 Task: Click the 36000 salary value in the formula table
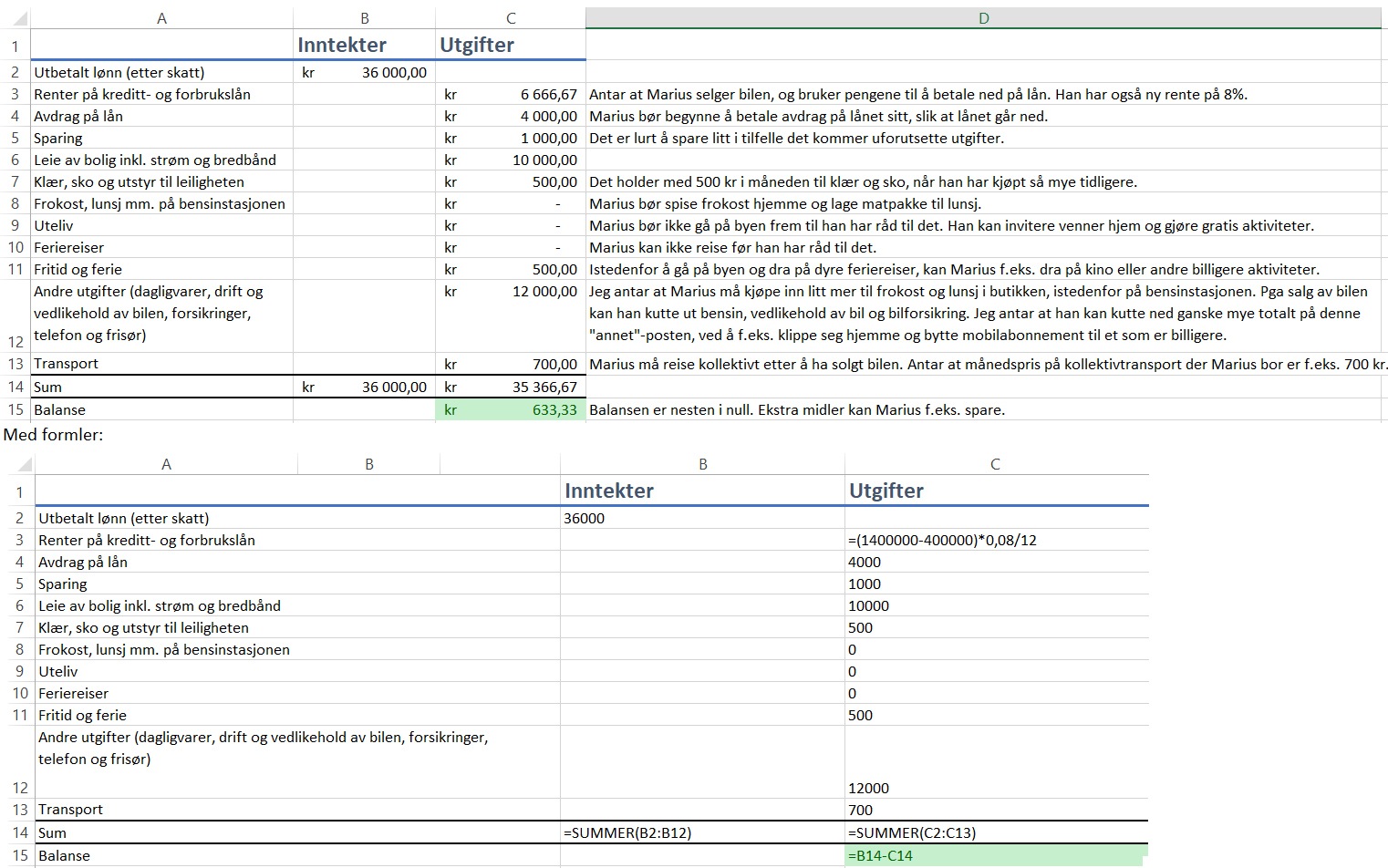tap(585, 518)
